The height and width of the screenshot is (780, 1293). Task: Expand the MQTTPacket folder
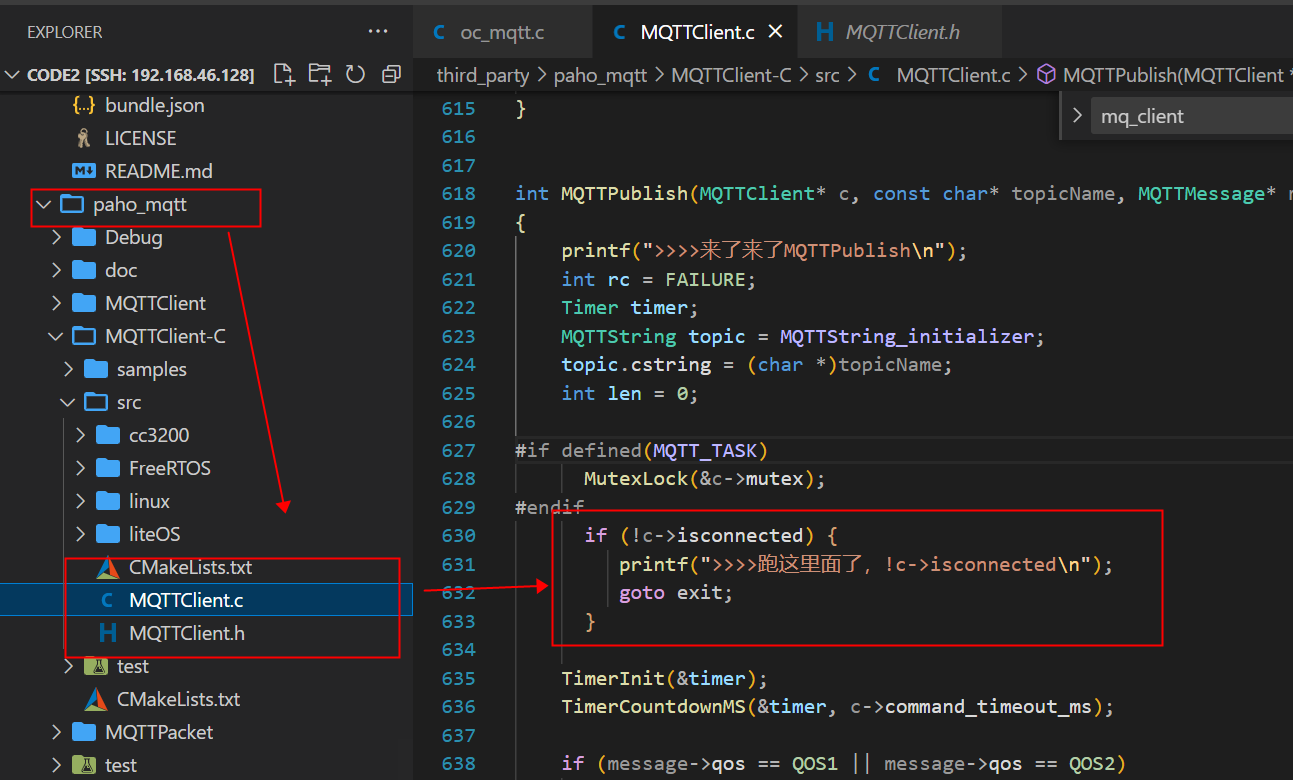[57, 733]
